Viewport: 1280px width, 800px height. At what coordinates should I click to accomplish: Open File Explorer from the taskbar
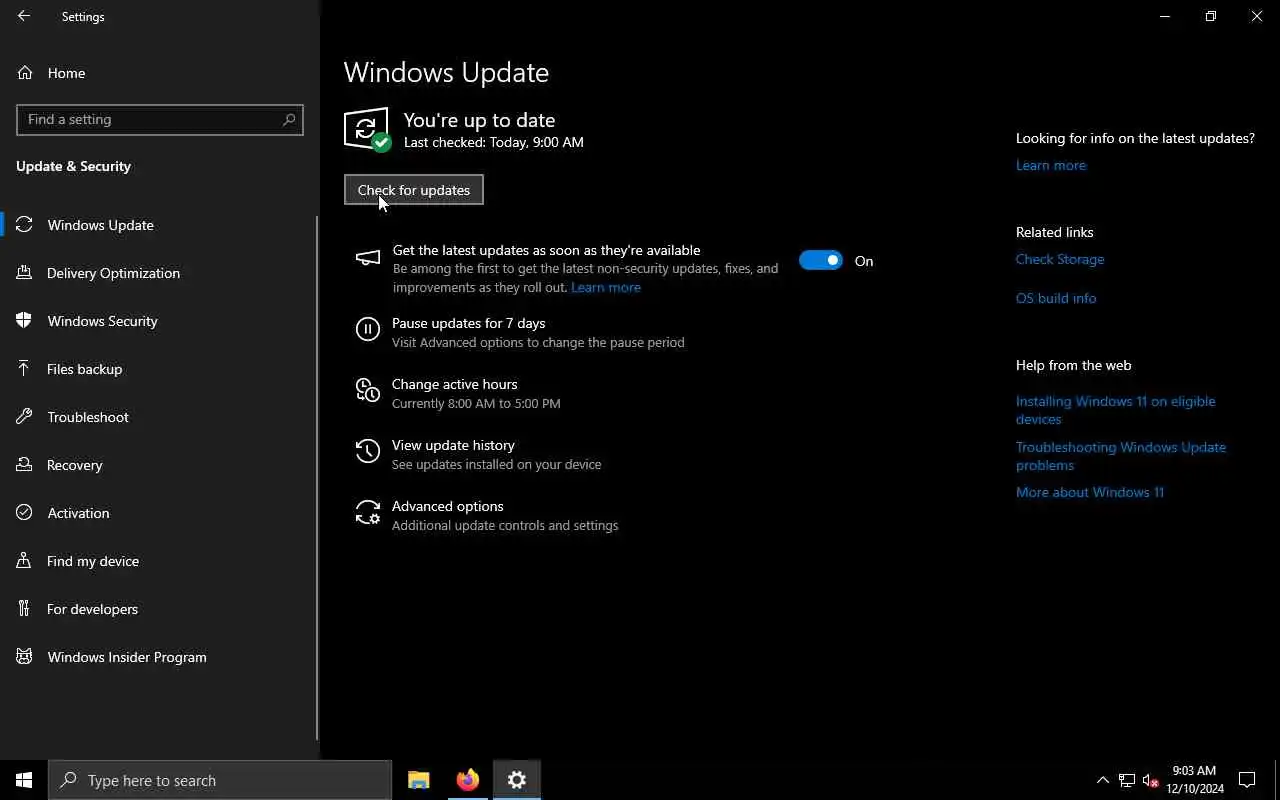(419, 780)
